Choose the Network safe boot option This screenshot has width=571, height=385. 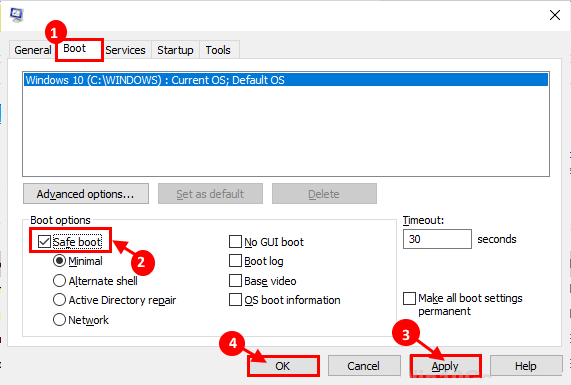59,320
